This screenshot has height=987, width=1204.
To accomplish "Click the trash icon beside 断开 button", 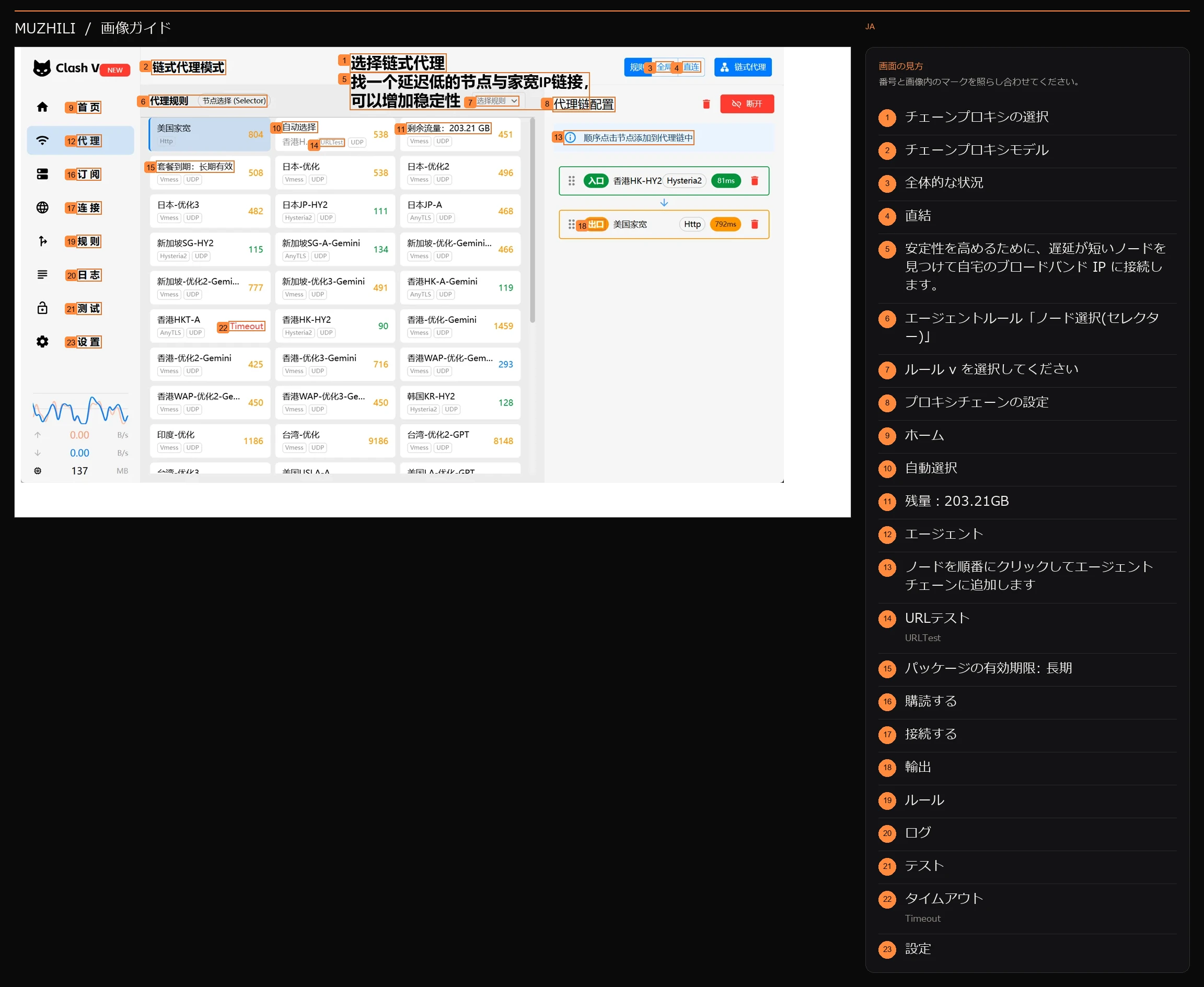I will [x=707, y=104].
